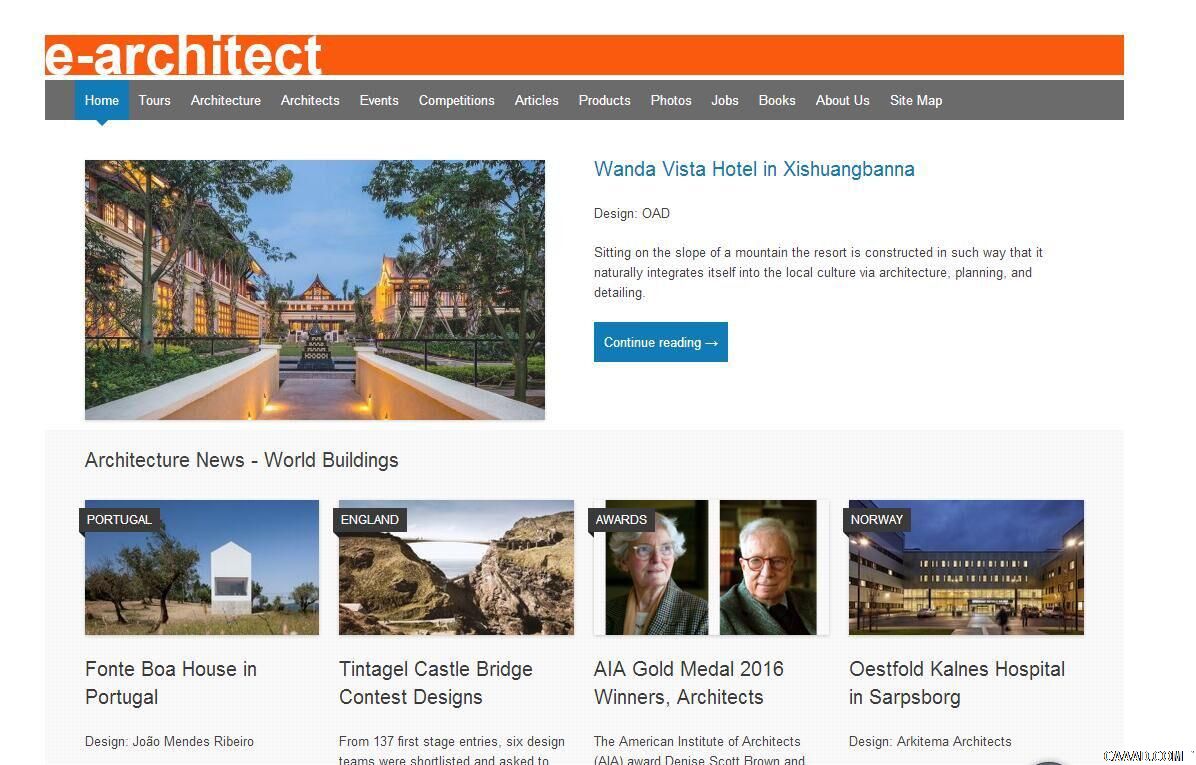Open the Wanda Vista Hotel in Xishuangbanna headline
Viewport: 1196px width, 765px height.
click(754, 169)
